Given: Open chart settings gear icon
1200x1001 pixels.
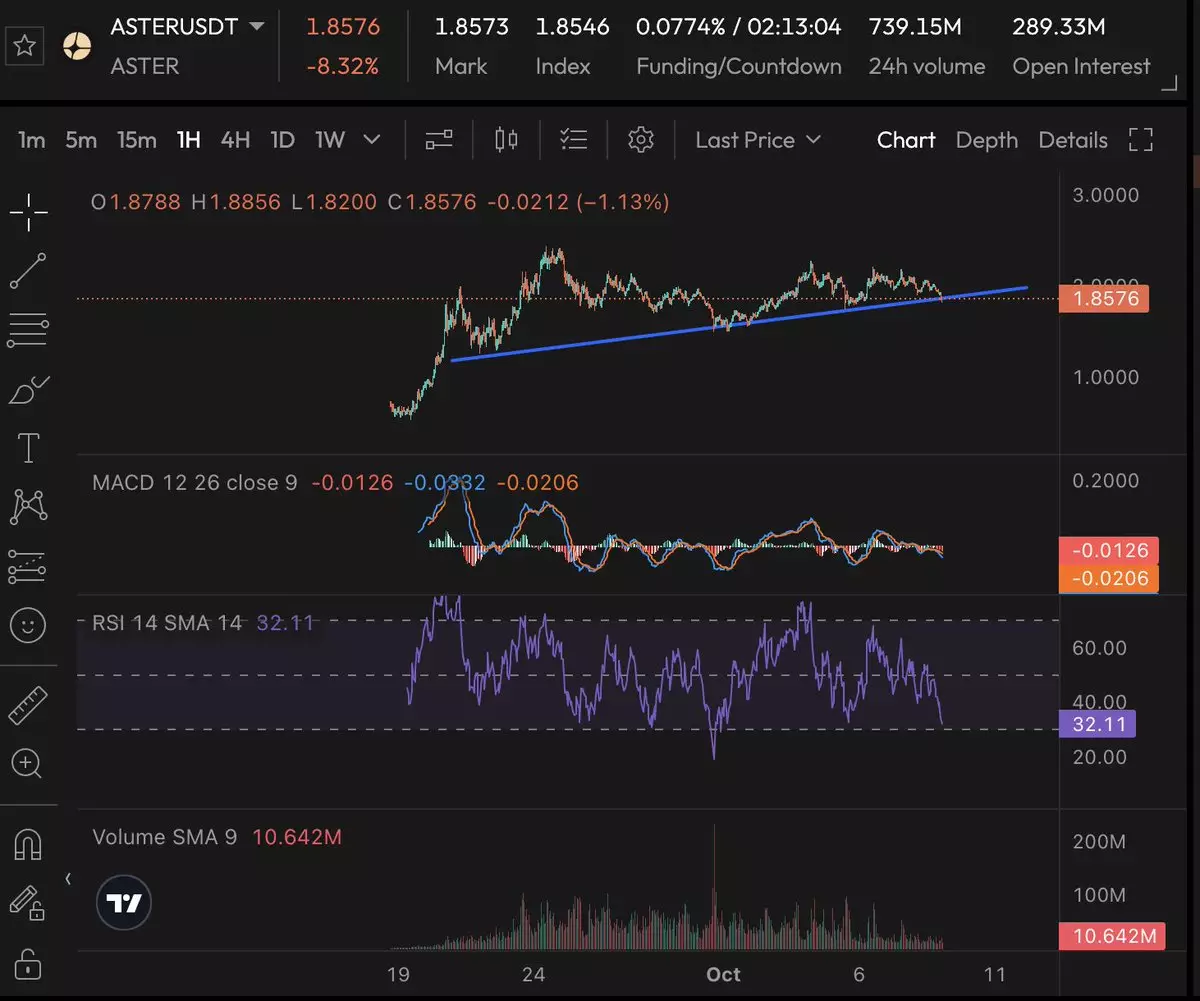Looking at the screenshot, I should (641, 140).
